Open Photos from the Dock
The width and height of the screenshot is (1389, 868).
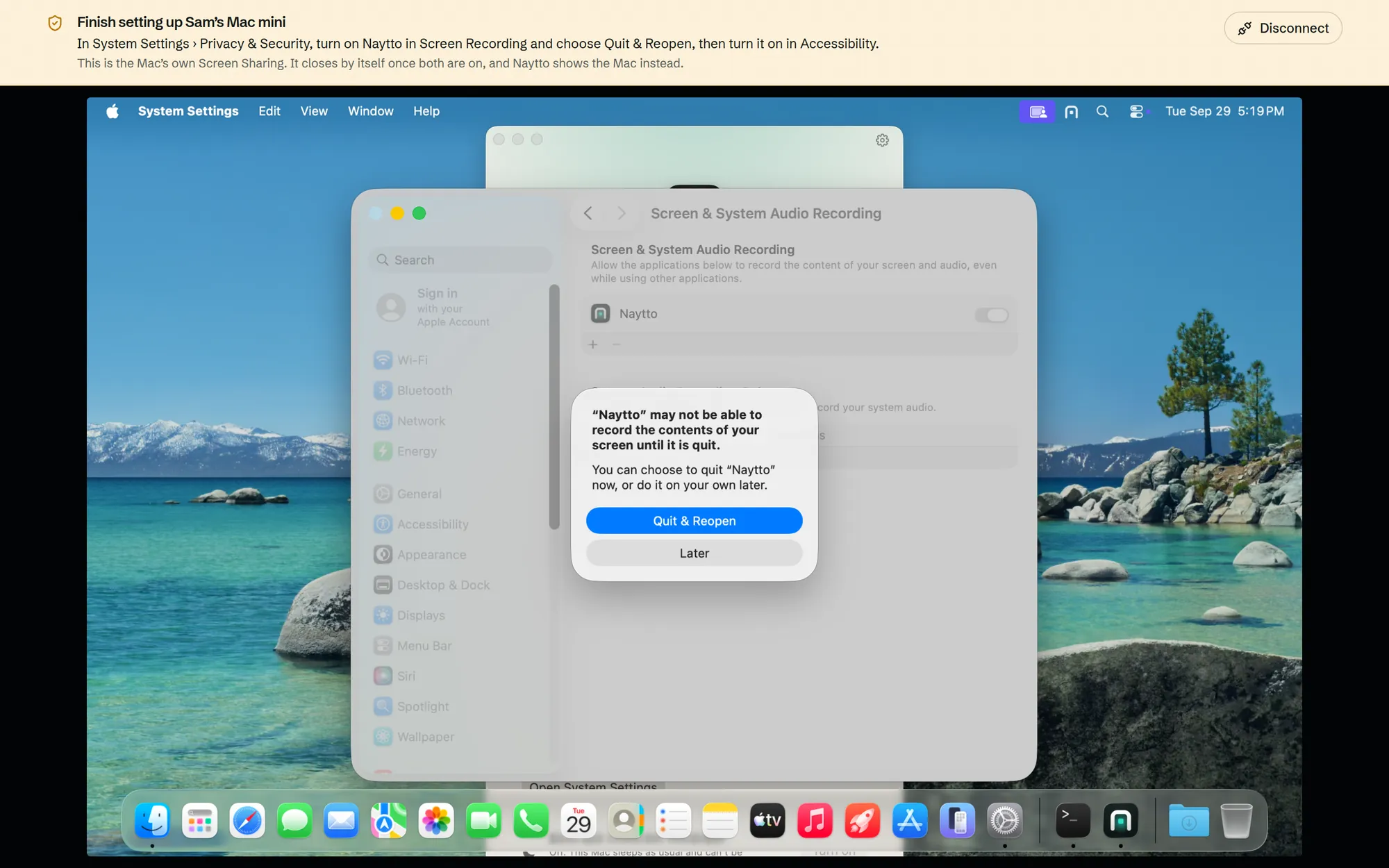(x=436, y=821)
